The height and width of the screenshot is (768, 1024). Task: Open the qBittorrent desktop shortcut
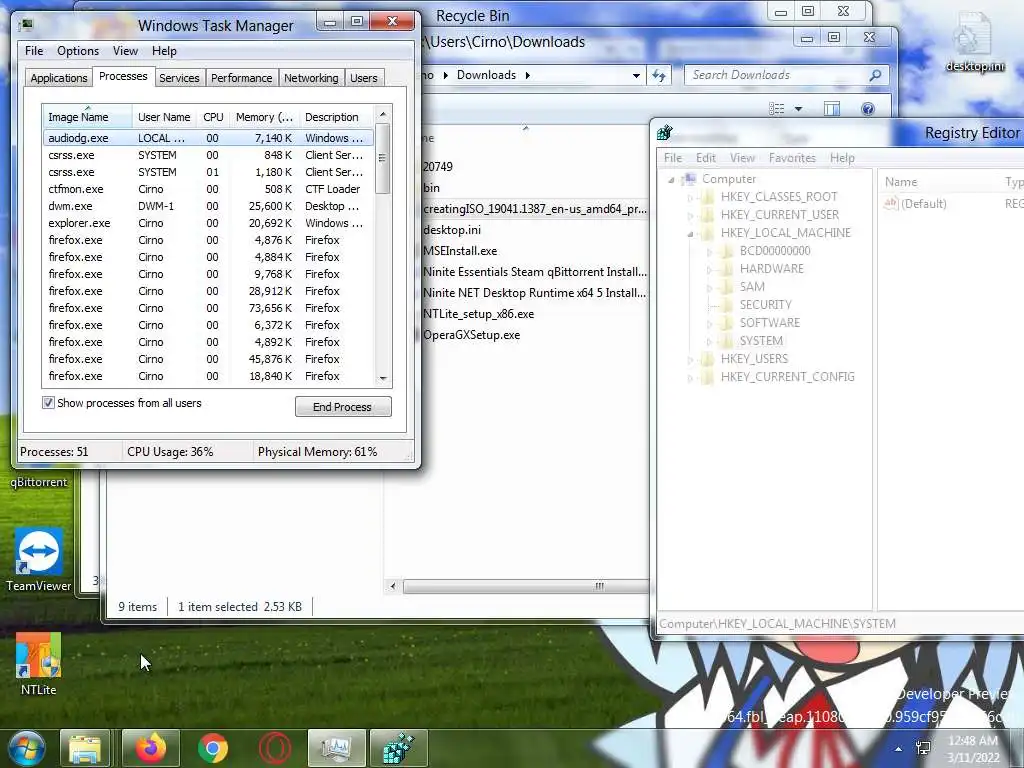click(x=39, y=482)
